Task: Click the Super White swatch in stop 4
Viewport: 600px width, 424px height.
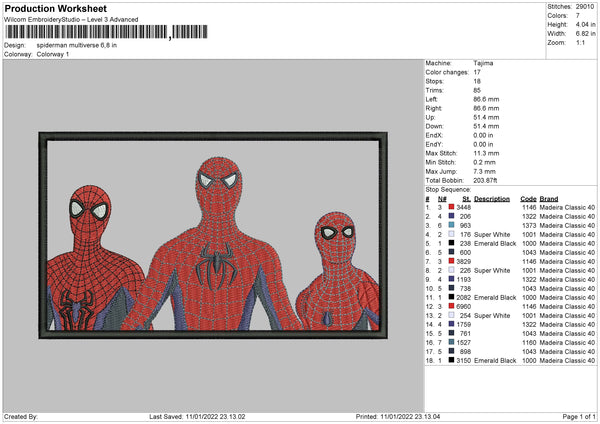Action: [452, 233]
